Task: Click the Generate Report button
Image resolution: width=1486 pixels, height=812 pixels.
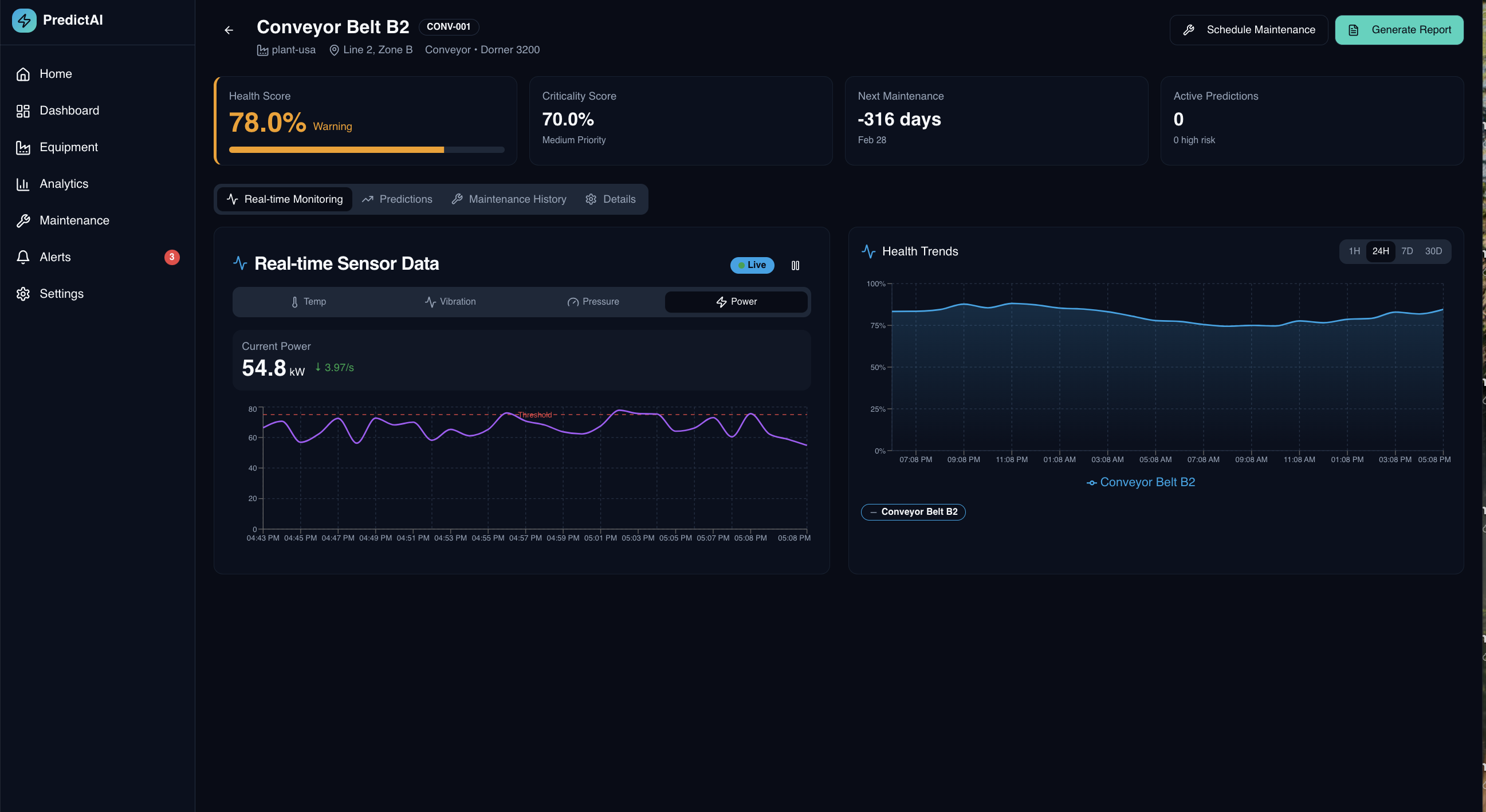Action: [1399, 30]
